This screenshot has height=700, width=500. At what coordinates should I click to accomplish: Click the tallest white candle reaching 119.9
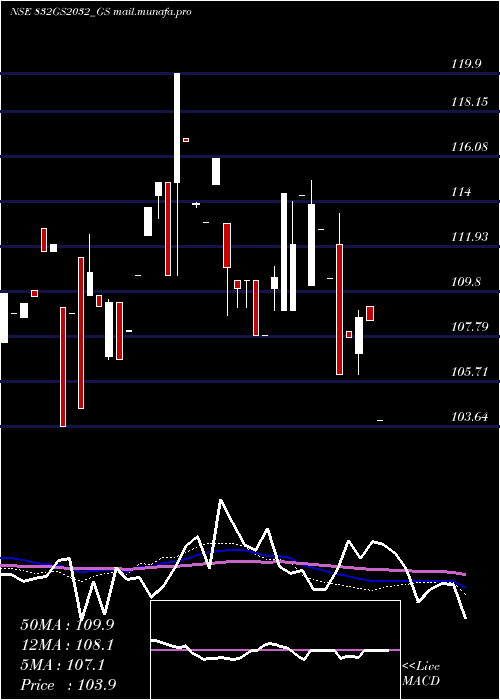click(177, 128)
